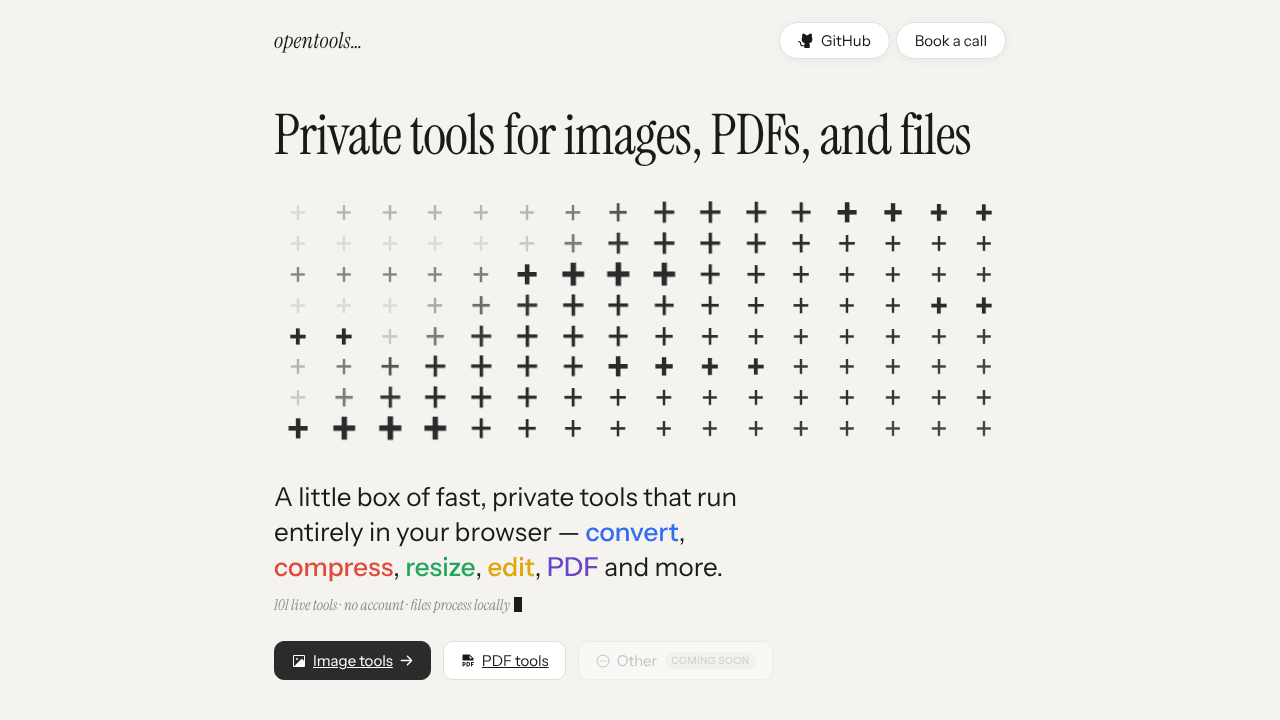
Task: Open the opentools logo link
Action: 317,41
